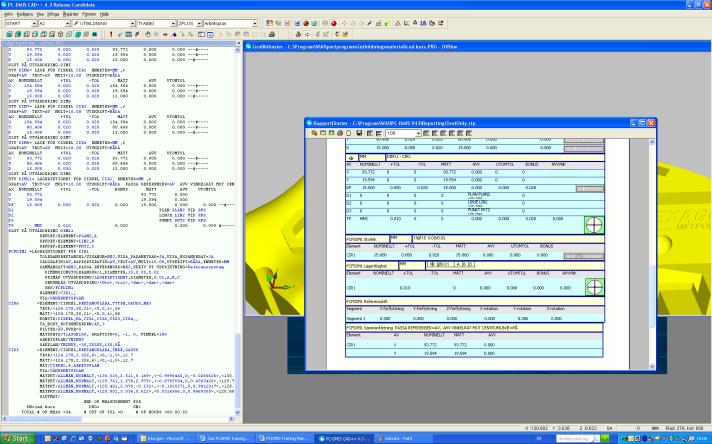Open the Visa menu
The height and width of the screenshot is (444, 712).
pyautogui.click(x=40, y=15)
